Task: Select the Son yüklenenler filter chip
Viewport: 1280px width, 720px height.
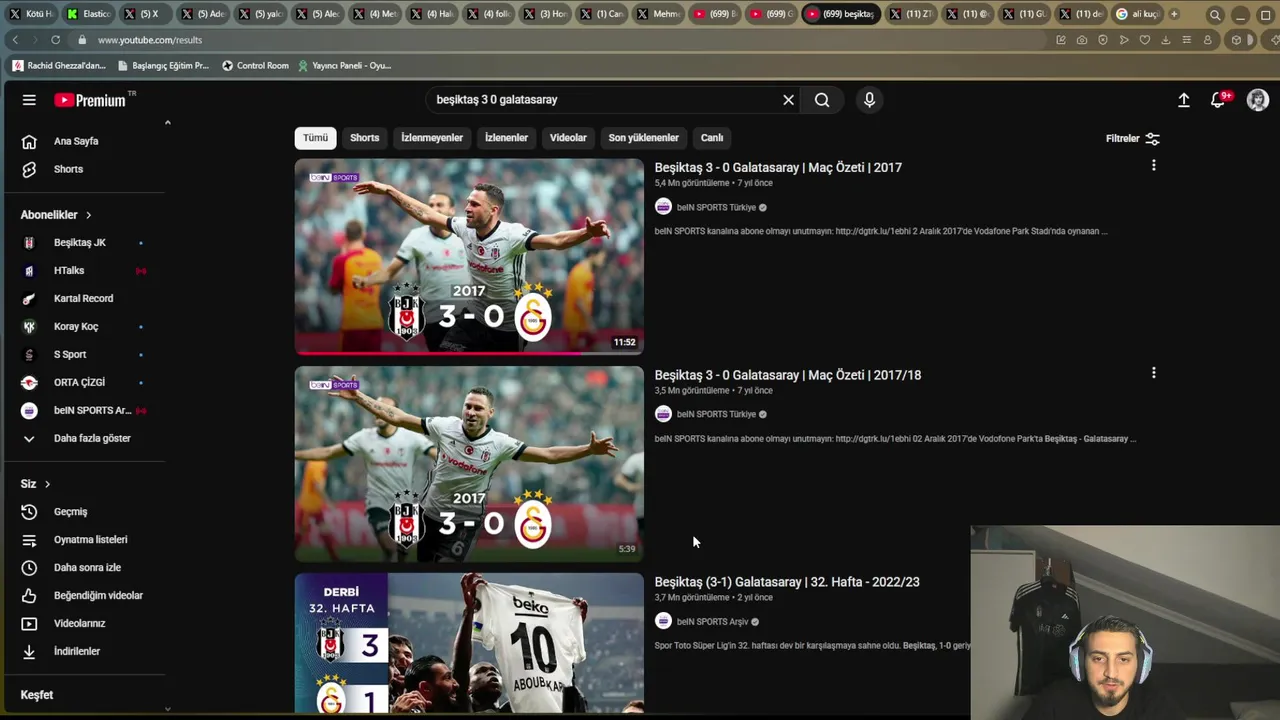Action: click(x=643, y=138)
